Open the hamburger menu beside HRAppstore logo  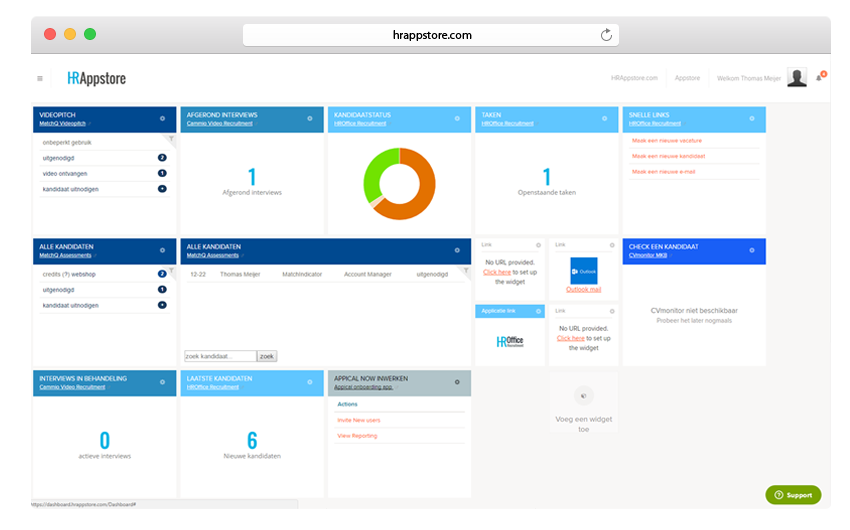[x=40, y=79]
